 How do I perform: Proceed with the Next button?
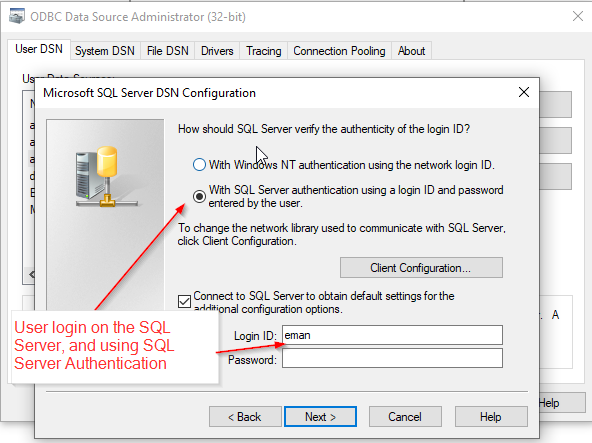(x=320, y=417)
